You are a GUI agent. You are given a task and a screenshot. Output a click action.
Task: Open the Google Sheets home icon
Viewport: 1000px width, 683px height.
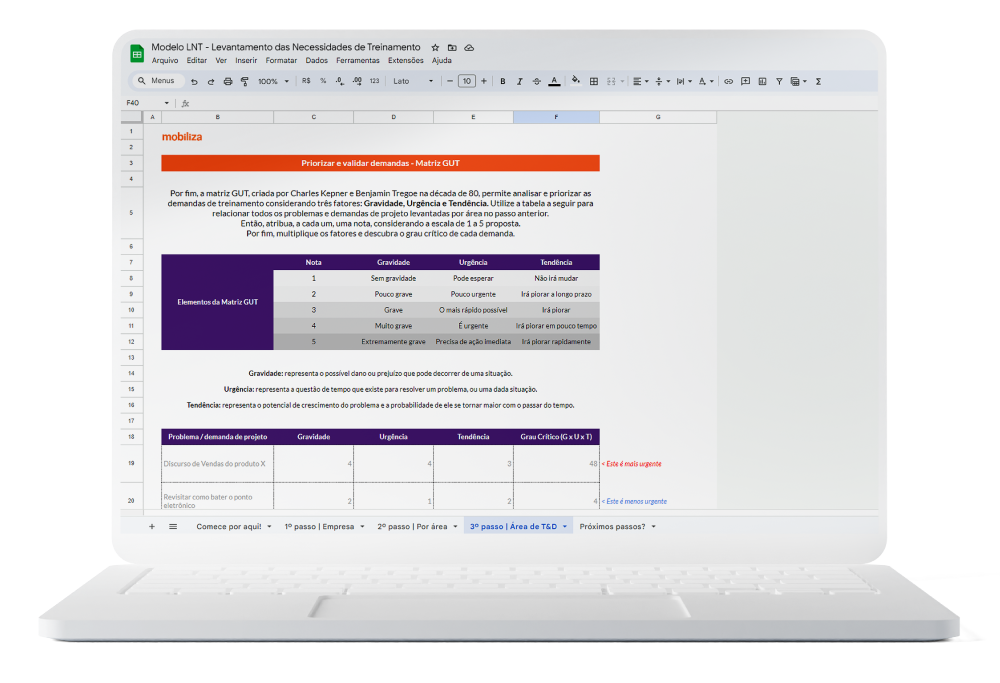[137, 54]
